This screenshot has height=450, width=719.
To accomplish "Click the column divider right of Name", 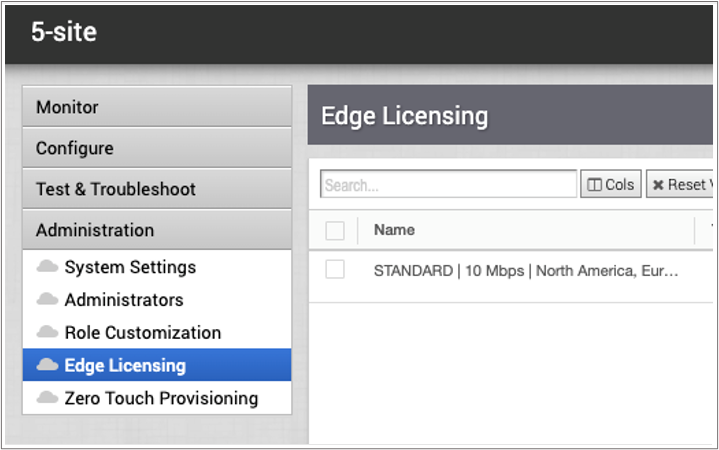I will [695, 230].
